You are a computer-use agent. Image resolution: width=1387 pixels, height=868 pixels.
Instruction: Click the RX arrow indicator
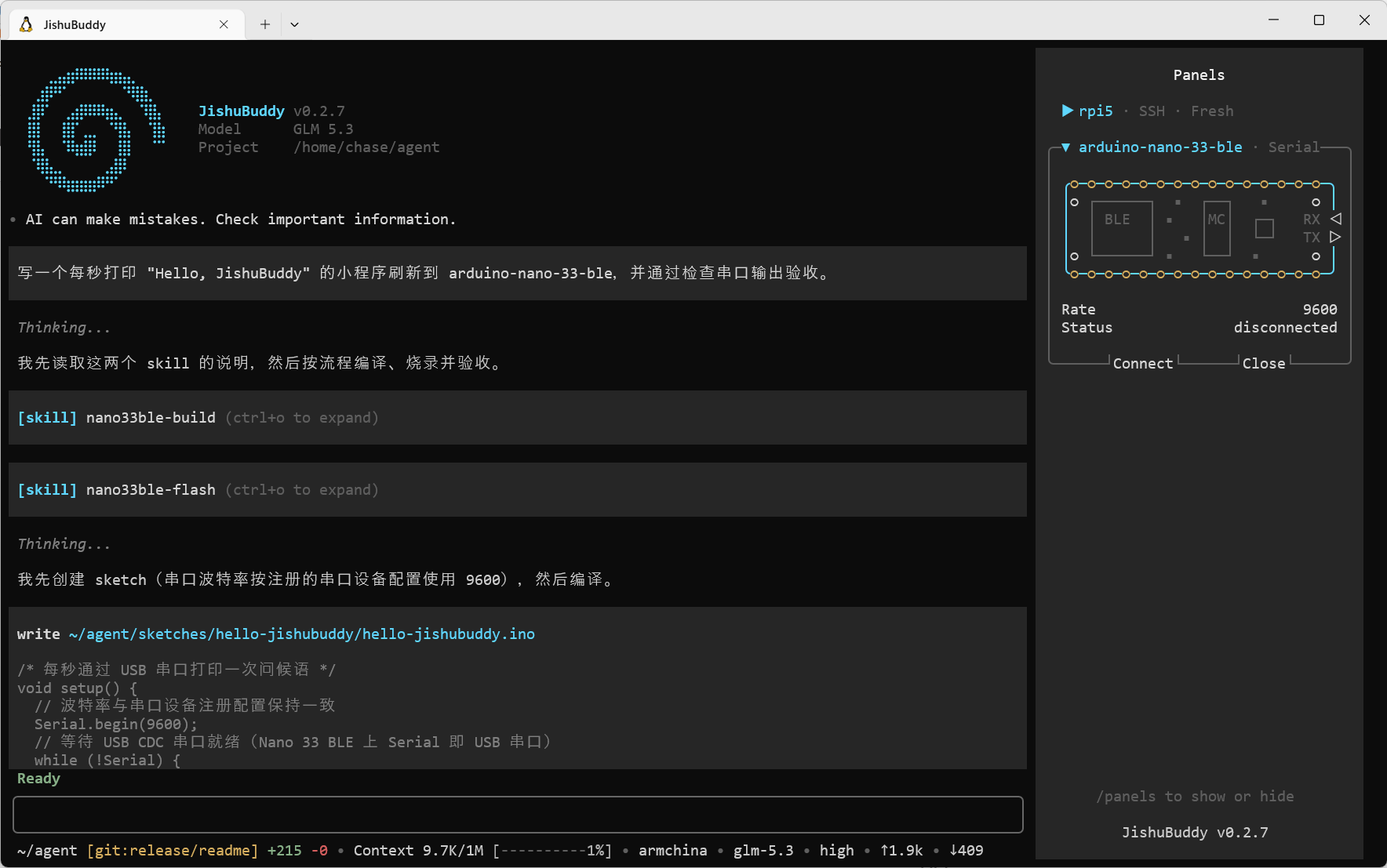tap(1336, 219)
